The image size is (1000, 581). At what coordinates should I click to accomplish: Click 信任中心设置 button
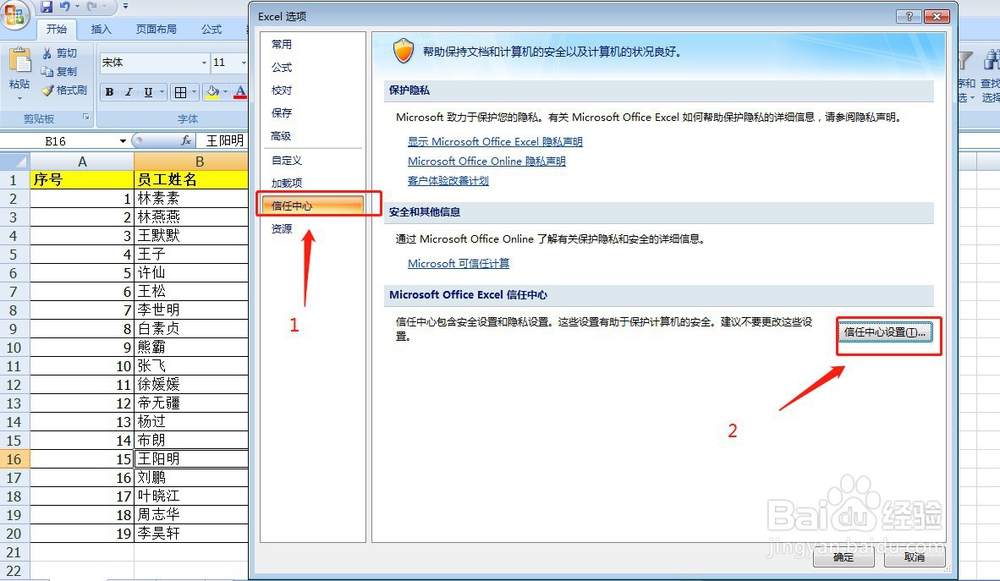[x=885, y=332]
